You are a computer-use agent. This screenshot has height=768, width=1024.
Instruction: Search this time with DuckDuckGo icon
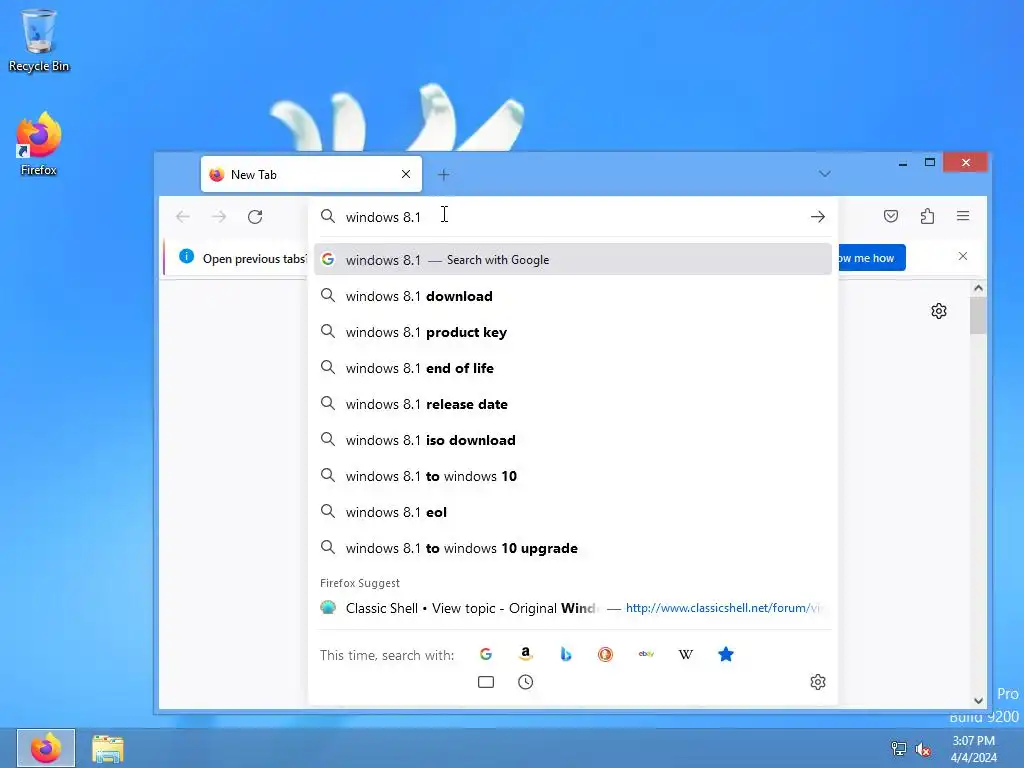click(x=605, y=654)
